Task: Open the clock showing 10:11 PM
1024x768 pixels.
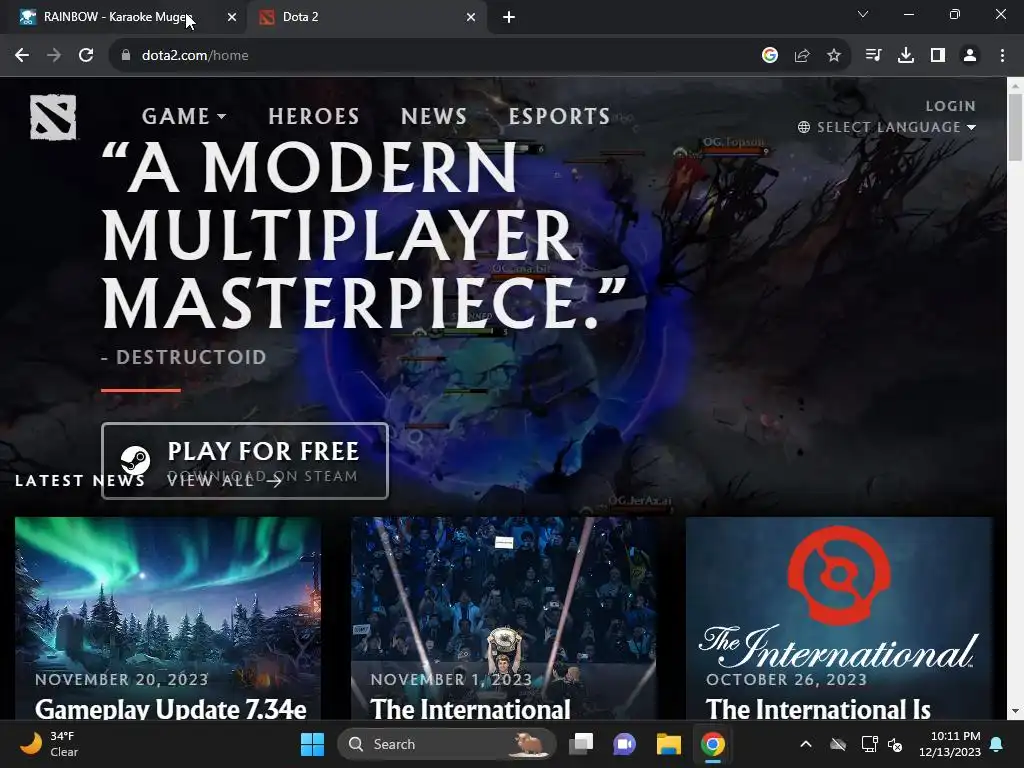Action: [x=950, y=744]
